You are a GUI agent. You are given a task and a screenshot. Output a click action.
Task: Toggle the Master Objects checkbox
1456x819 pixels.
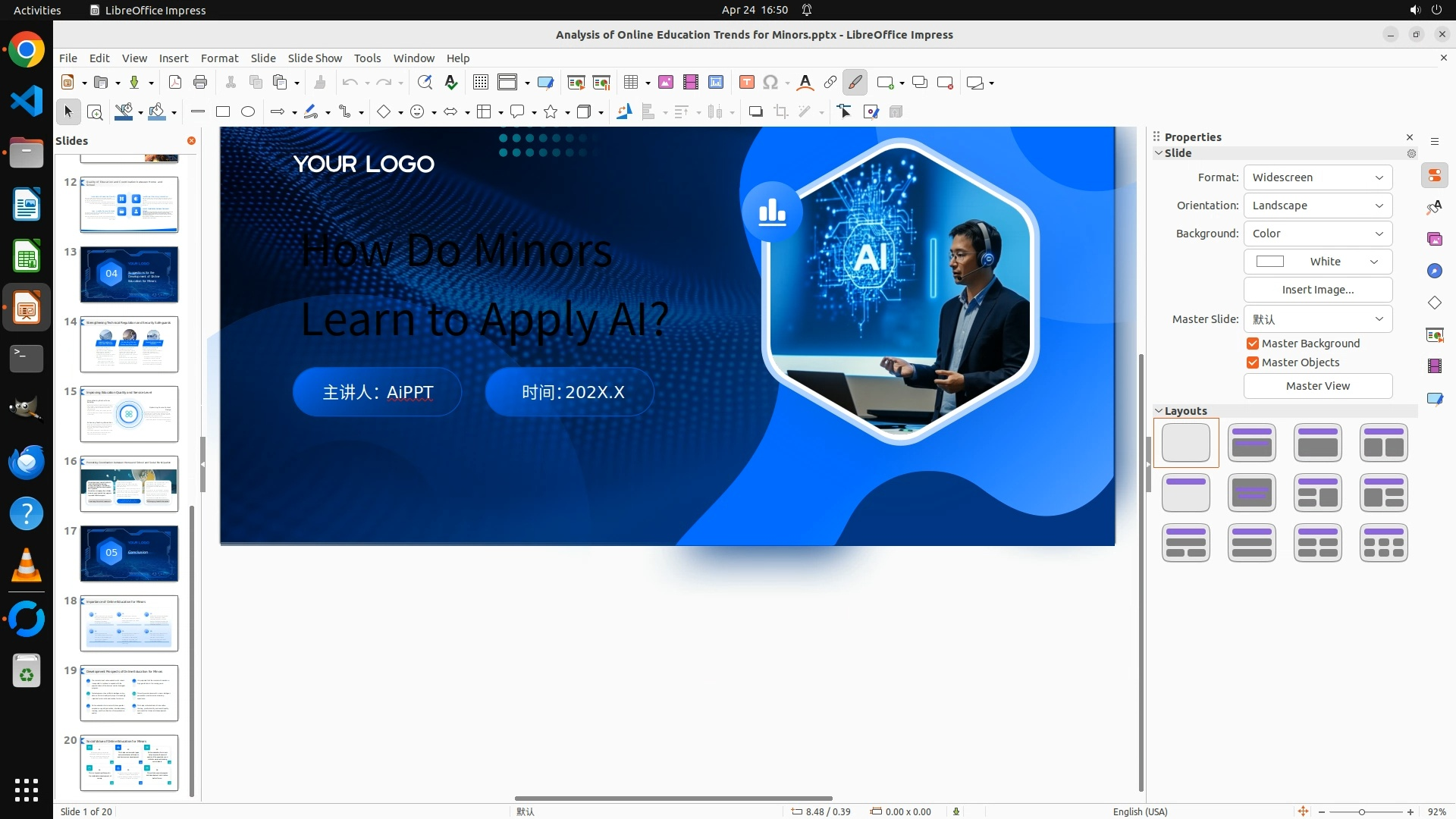[x=1253, y=362]
